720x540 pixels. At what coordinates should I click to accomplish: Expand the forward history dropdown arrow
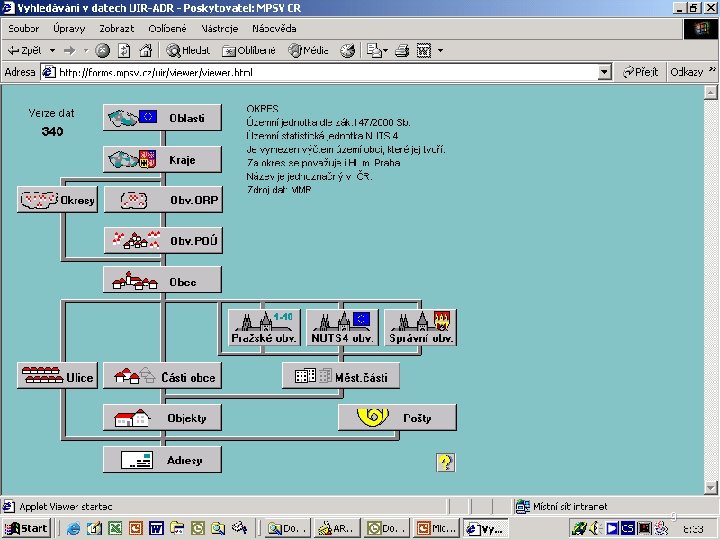click(x=86, y=51)
